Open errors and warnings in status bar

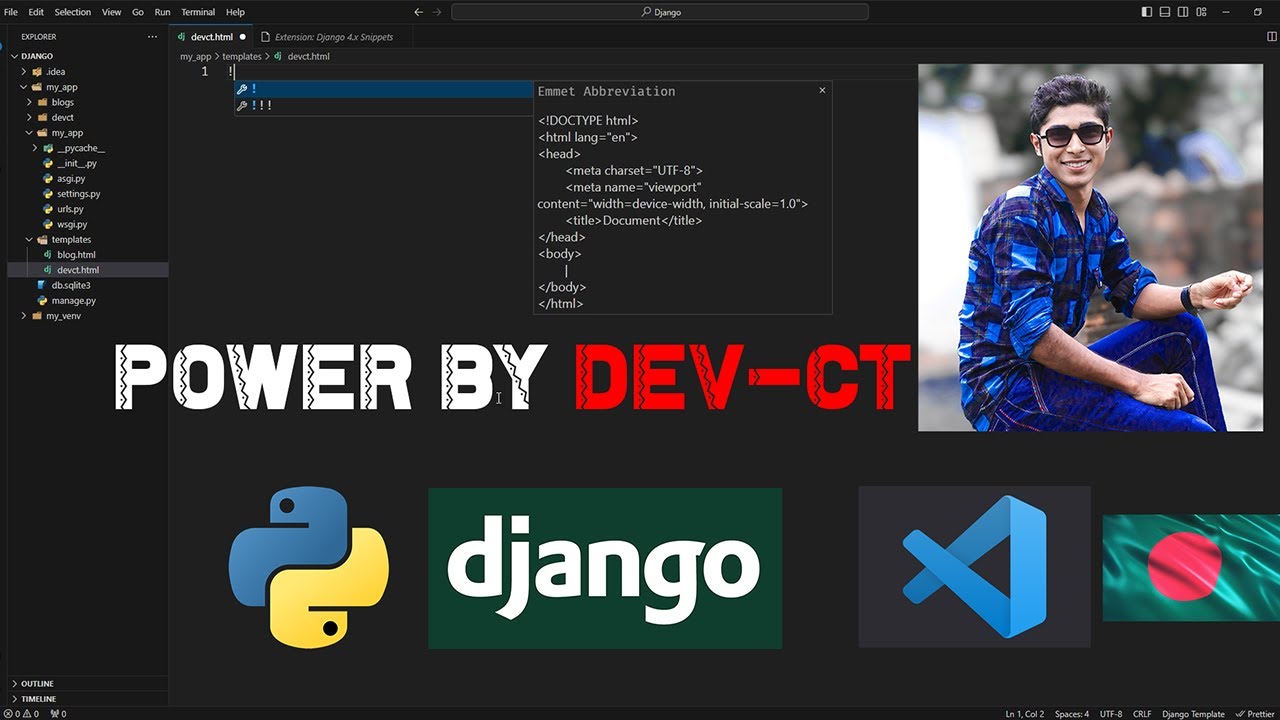(21, 714)
